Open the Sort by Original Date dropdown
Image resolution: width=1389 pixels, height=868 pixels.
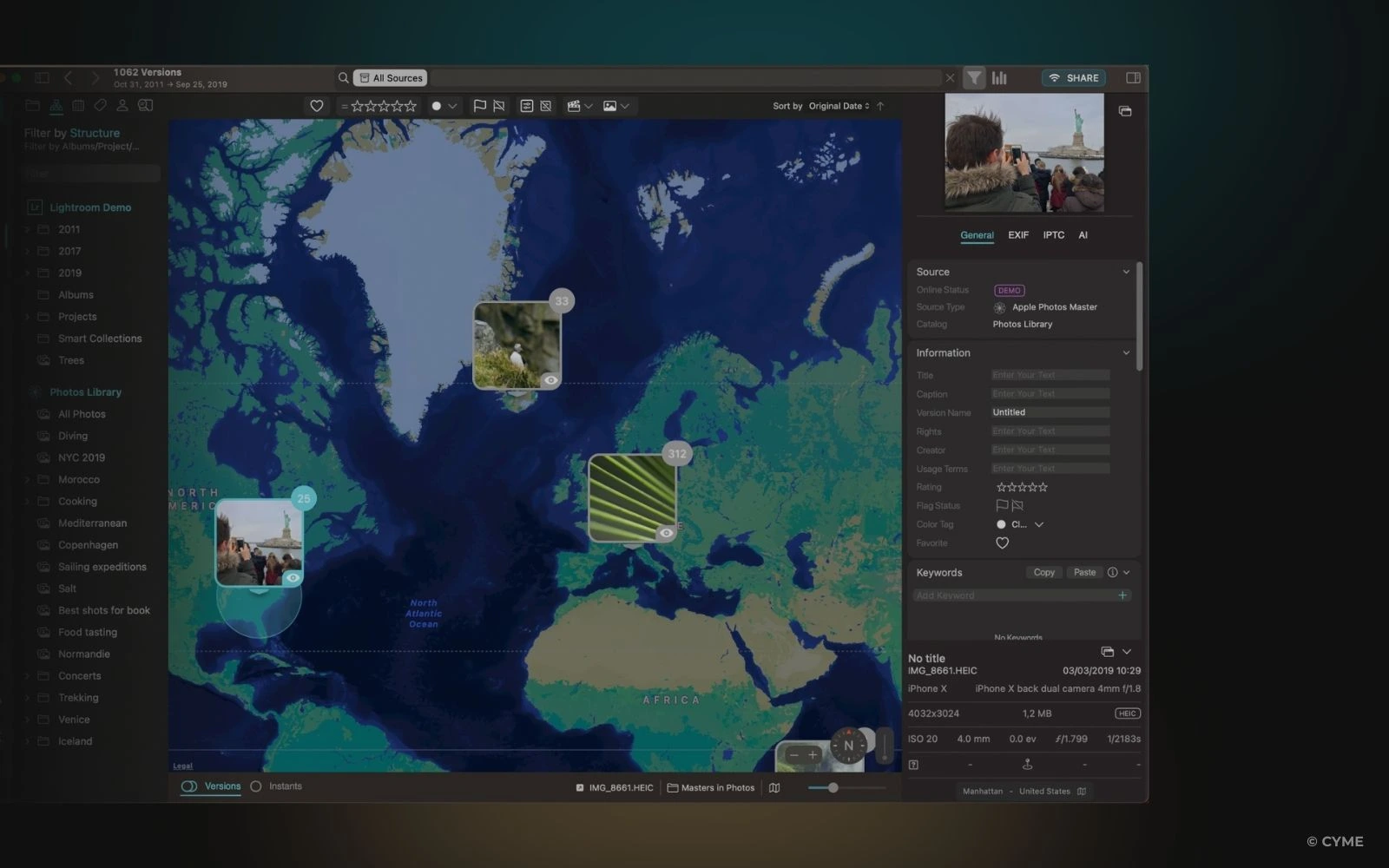tap(839, 106)
